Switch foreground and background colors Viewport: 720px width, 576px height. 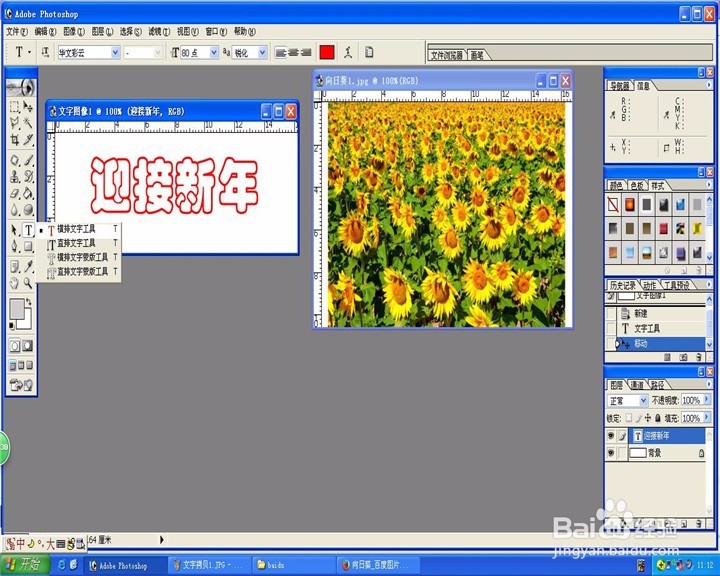[29, 301]
